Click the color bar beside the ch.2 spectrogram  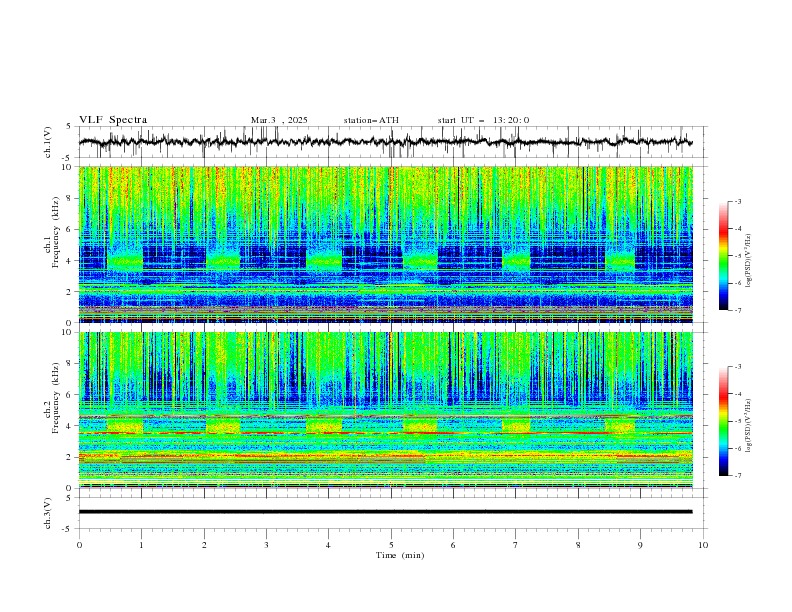pyautogui.click(x=723, y=421)
